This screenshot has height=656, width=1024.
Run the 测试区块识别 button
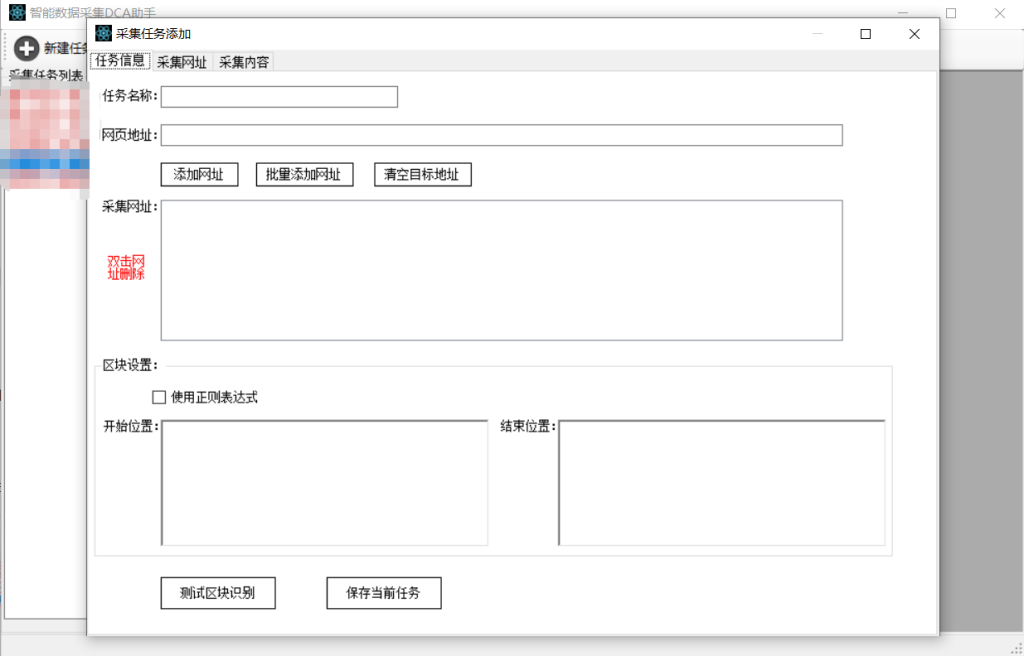218,593
